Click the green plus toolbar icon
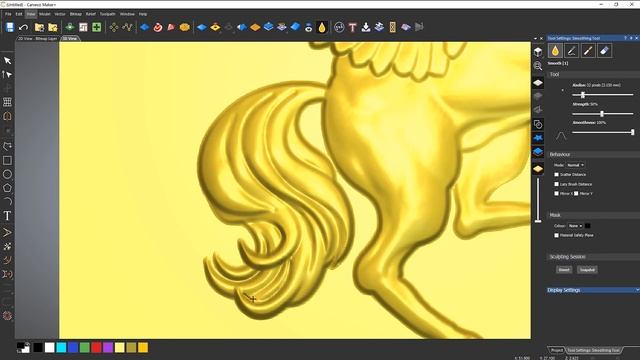The image size is (640, 360). [97, 27]
